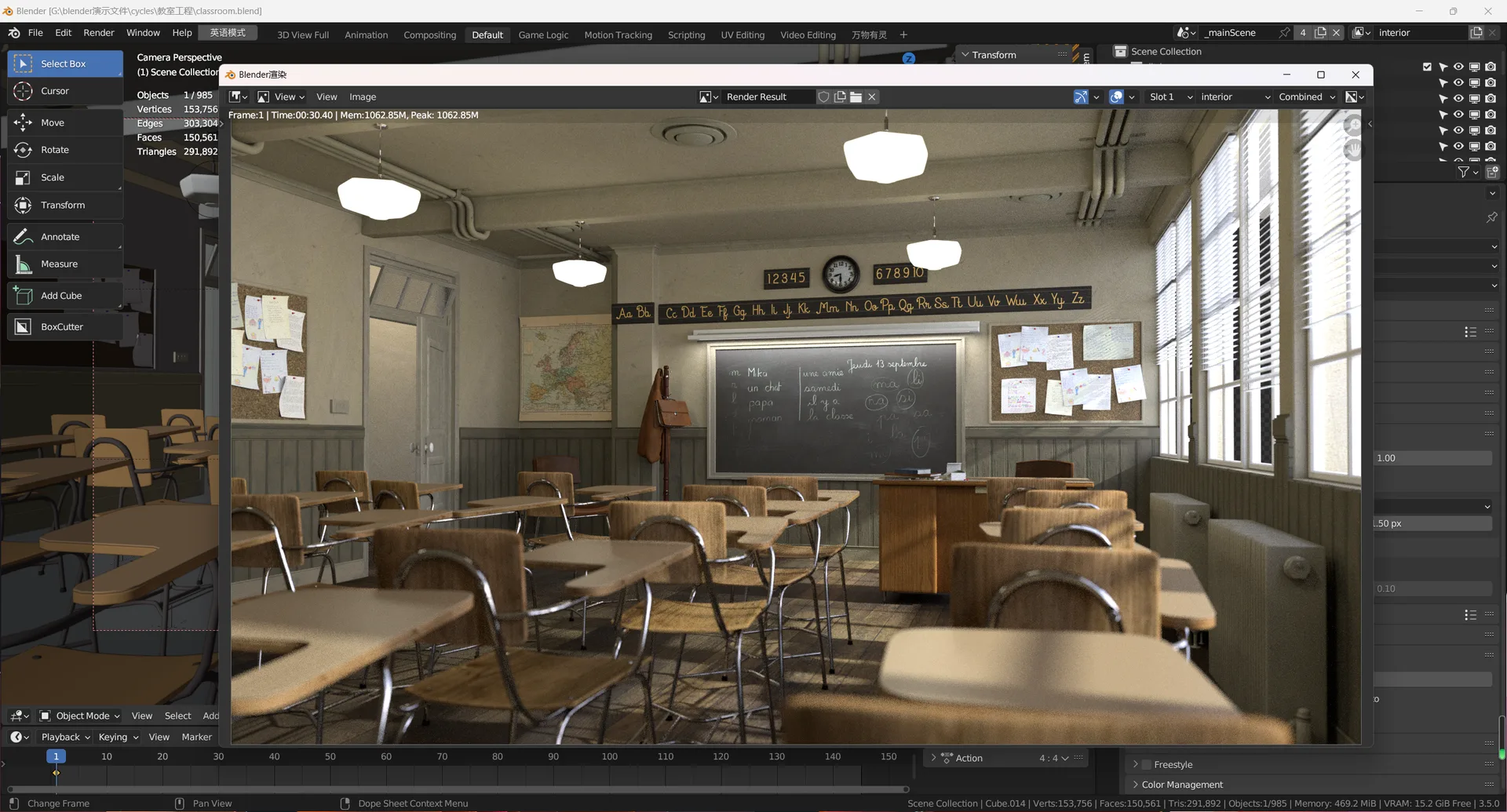The height and width of the screenshot is (812, 1507).
Task: Switch to Compositing workspace tab
Action: coord(429,35)
